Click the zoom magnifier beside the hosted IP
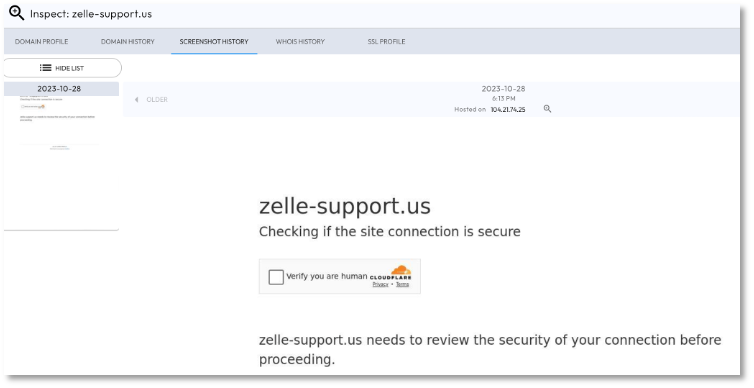 click(x=547, y=109)
